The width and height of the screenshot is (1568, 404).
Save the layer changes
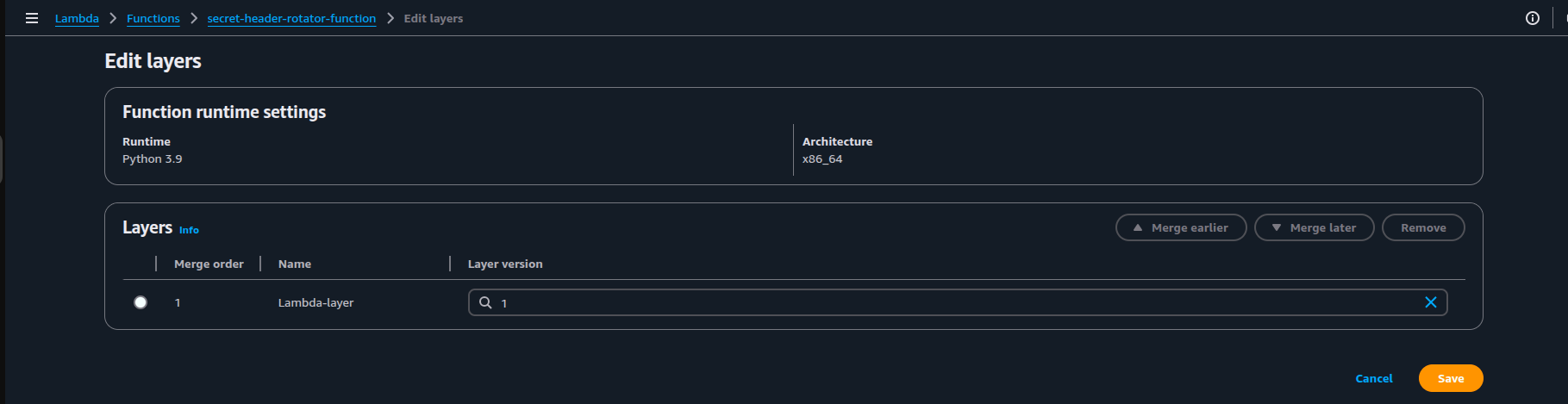point(1451,378)
